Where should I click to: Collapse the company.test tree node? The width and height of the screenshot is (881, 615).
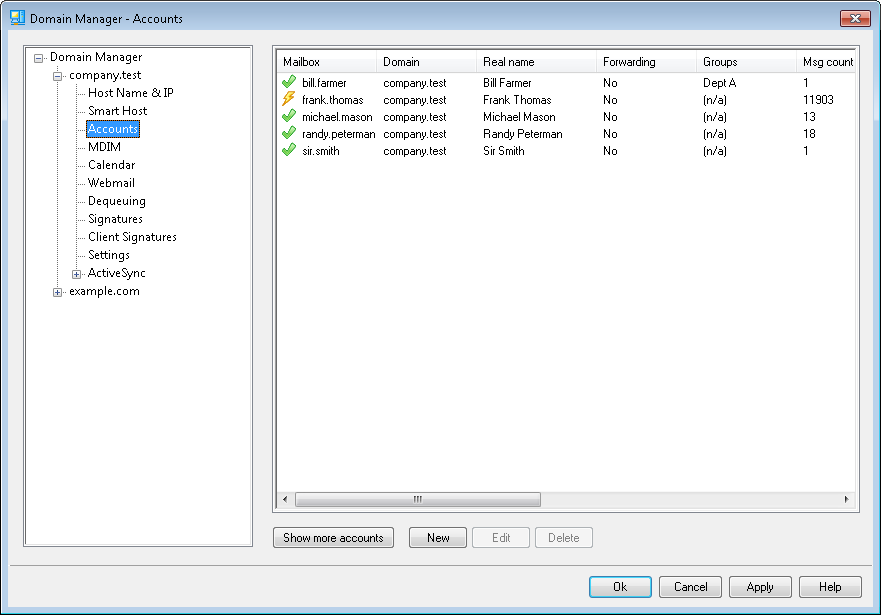coord(58,76)
